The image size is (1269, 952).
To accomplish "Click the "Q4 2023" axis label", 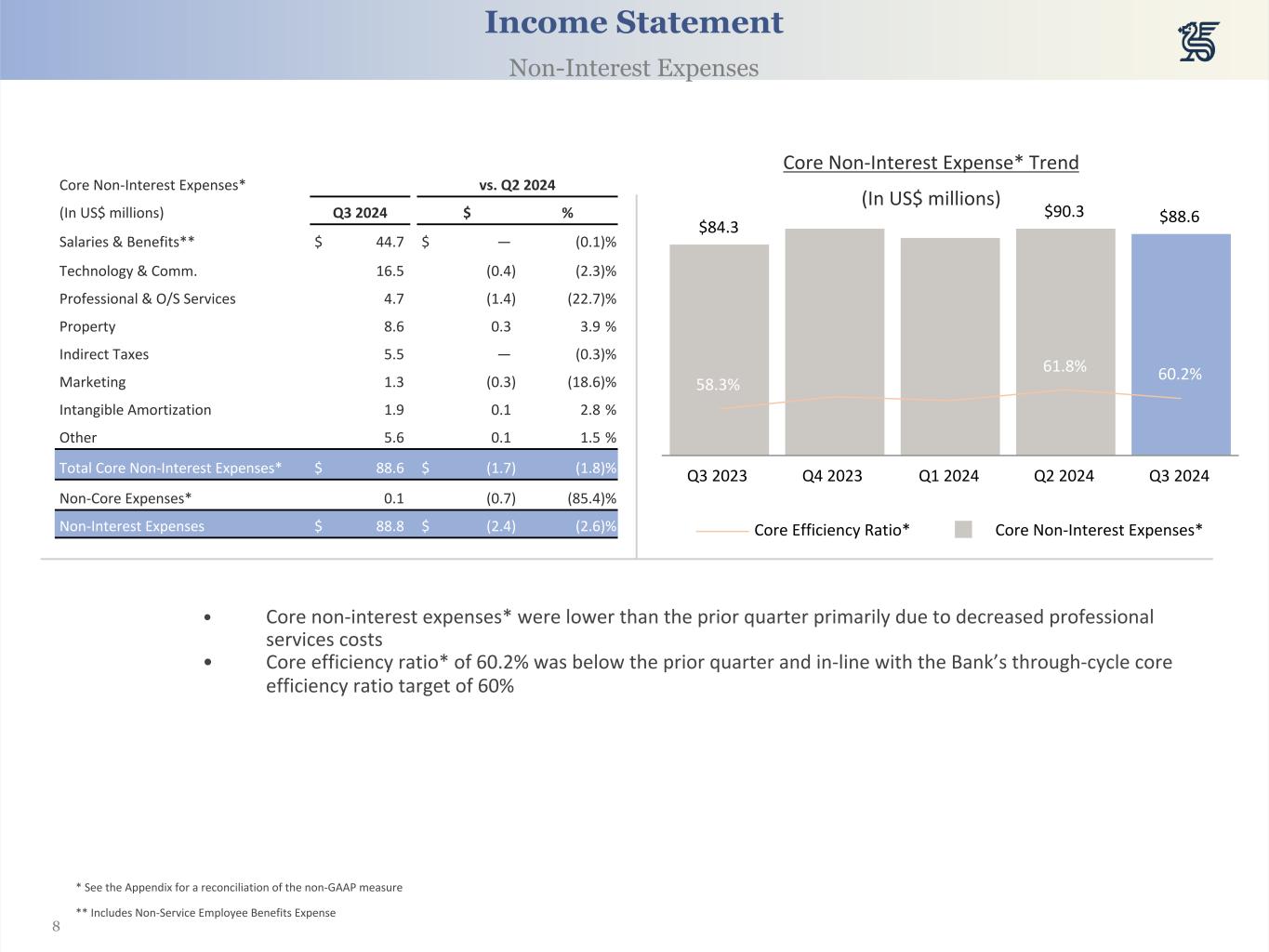I will click(832, 476).
